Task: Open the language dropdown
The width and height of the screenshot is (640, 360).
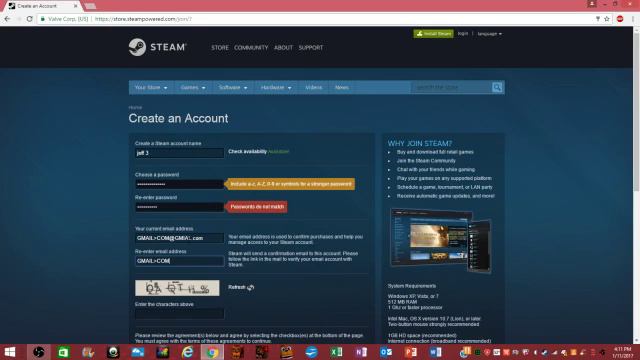Action: click(489, 34)
